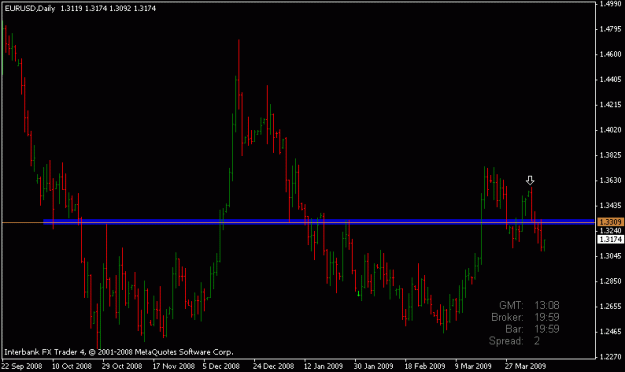Click the Spread 2 readout
The height and width of the screenshot is (372, 625).
514,341
